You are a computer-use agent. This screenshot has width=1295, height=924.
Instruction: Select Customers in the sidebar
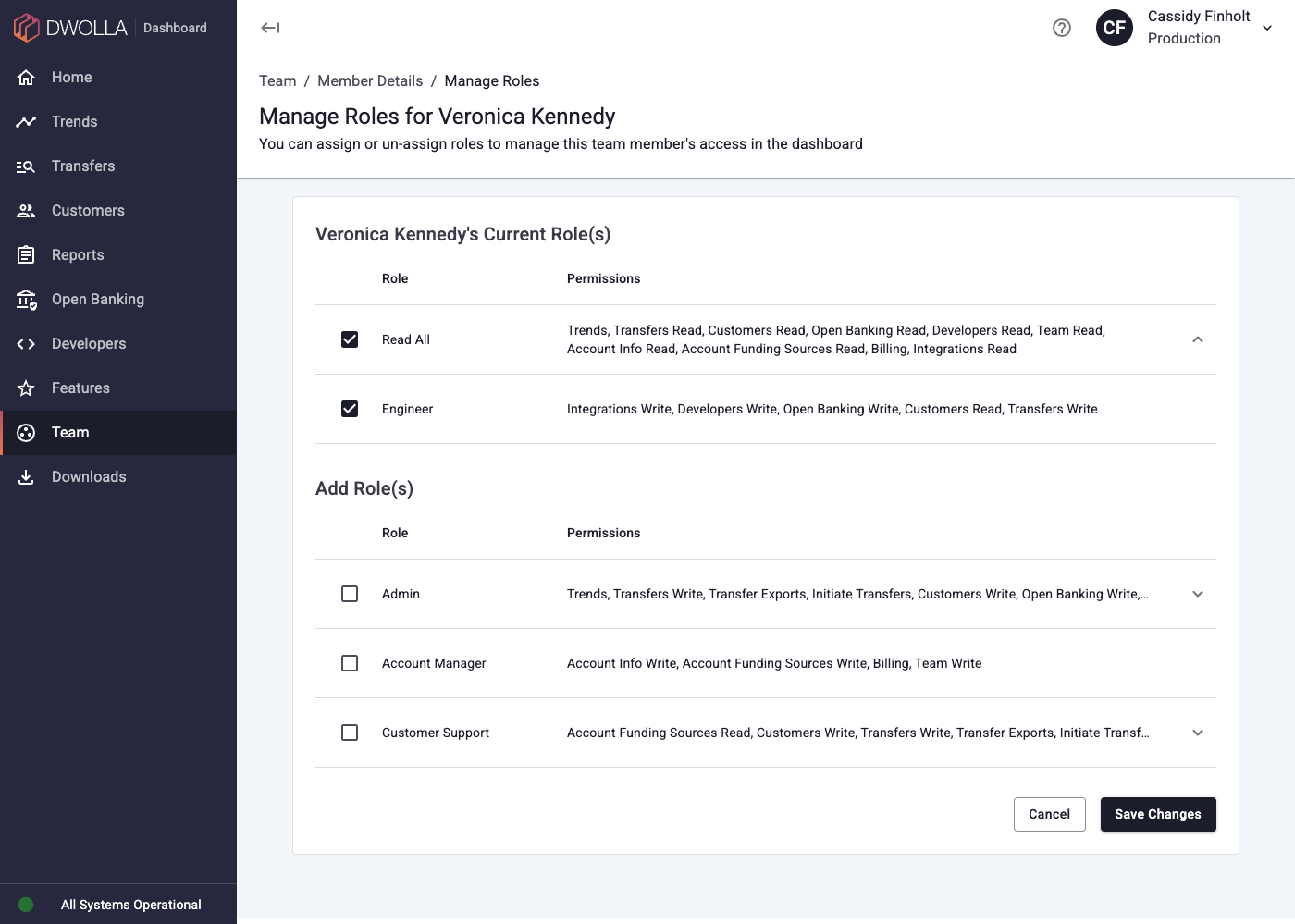[x=118, y=211]
